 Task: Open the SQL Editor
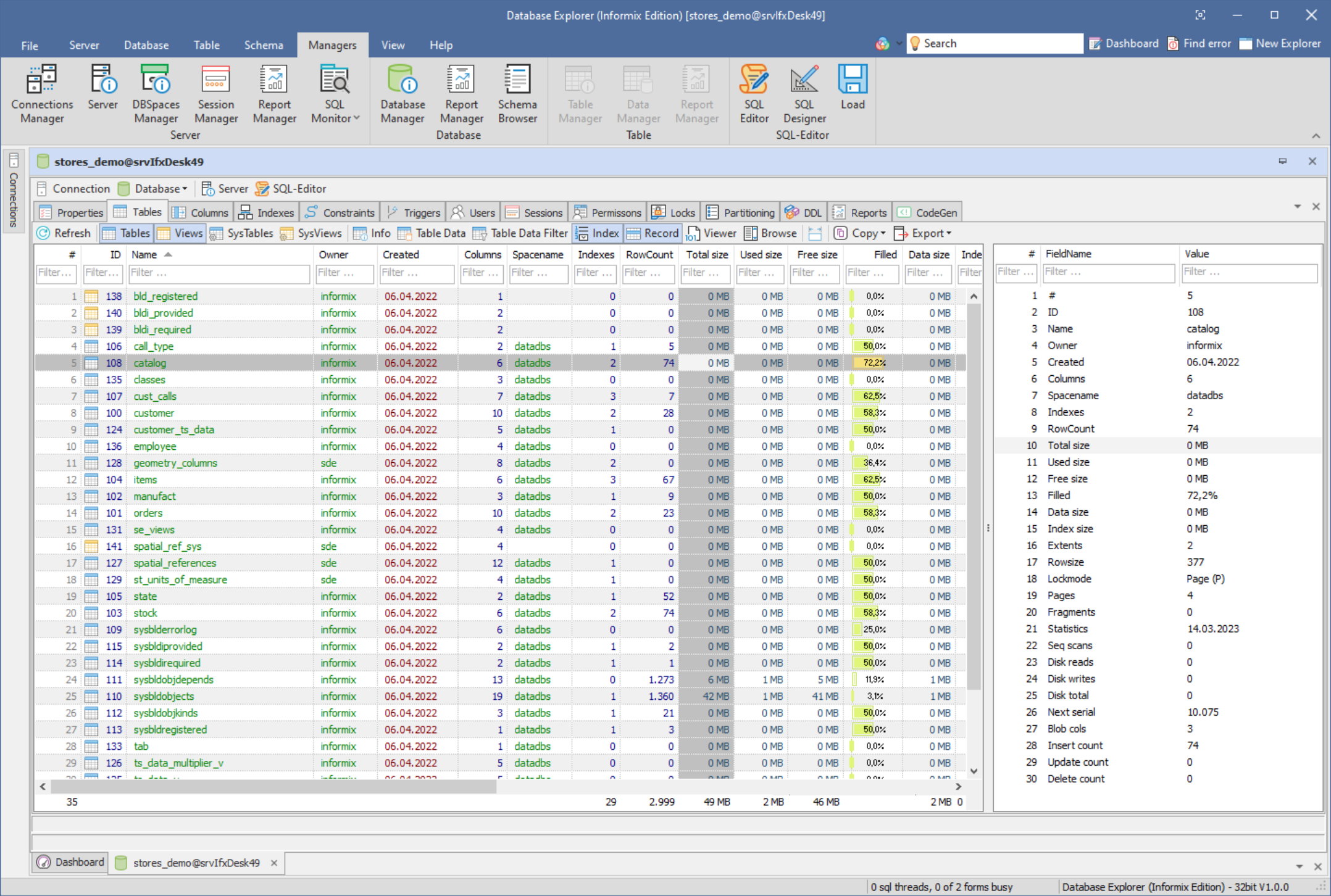coord(754,94)
